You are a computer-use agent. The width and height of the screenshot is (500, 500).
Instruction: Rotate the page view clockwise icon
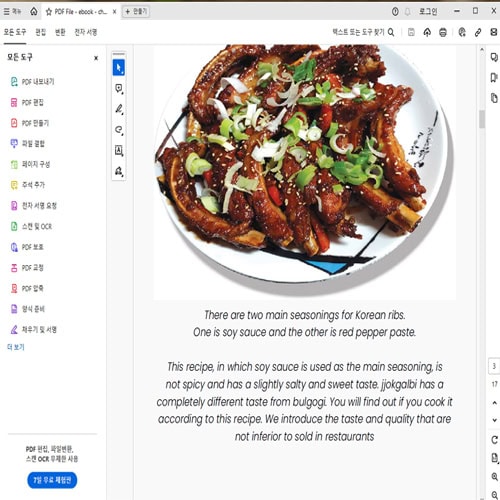pos(494,440)
